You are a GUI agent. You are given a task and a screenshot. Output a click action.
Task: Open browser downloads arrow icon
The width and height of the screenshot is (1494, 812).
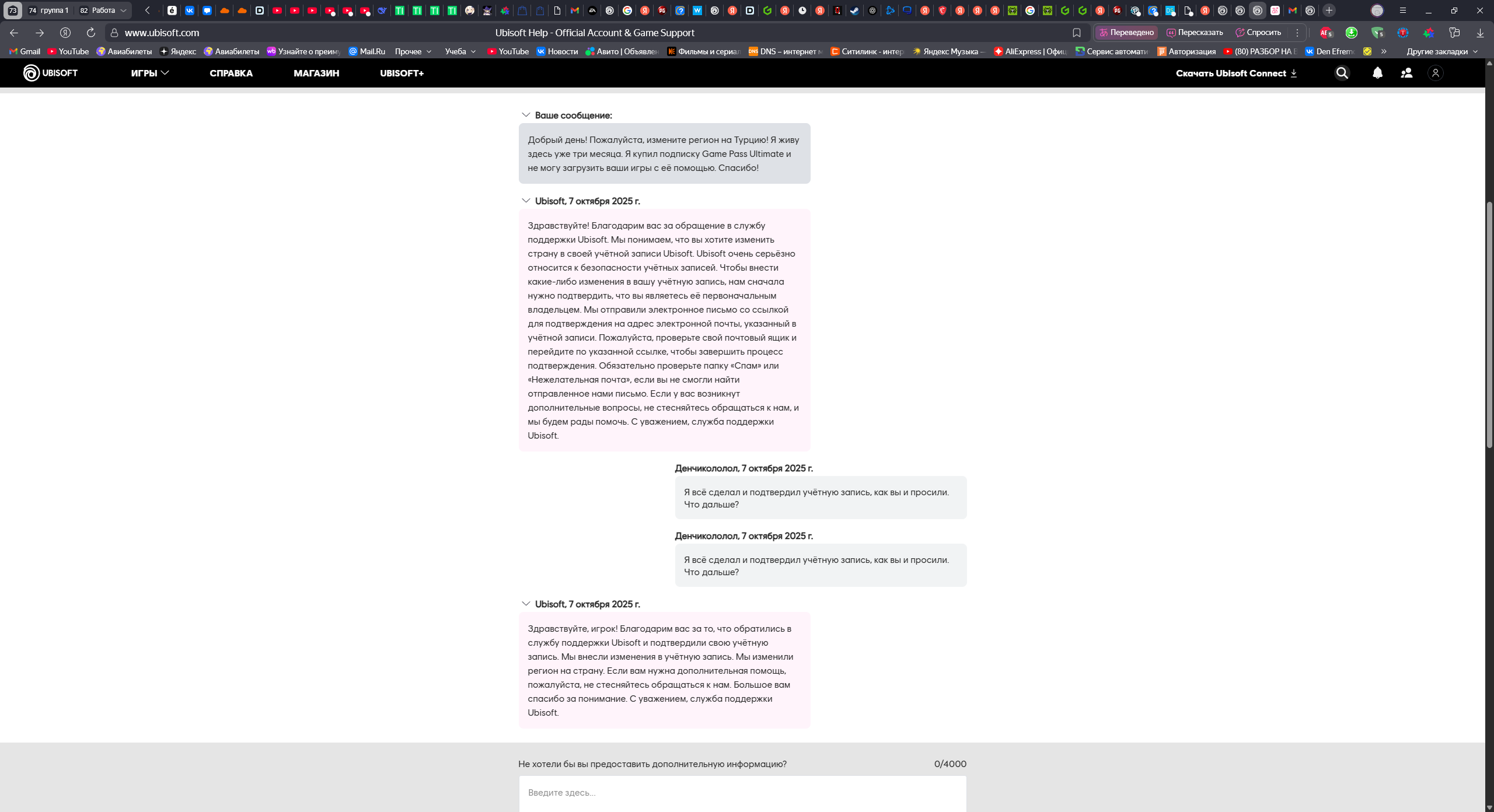(x=1480, y=33)
